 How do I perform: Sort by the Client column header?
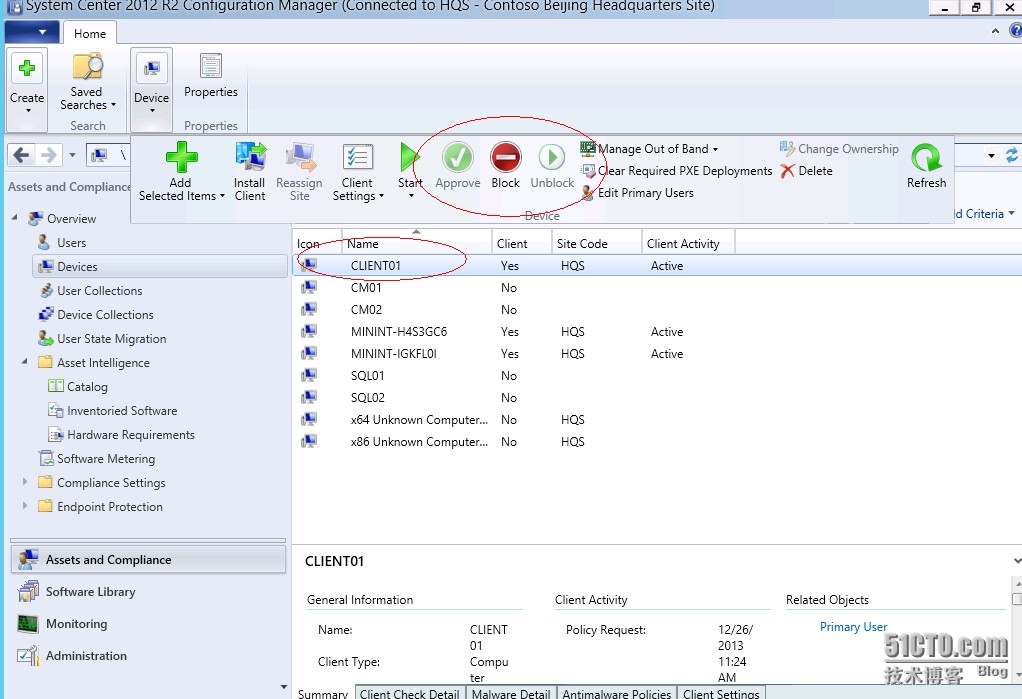coord(521,243)
